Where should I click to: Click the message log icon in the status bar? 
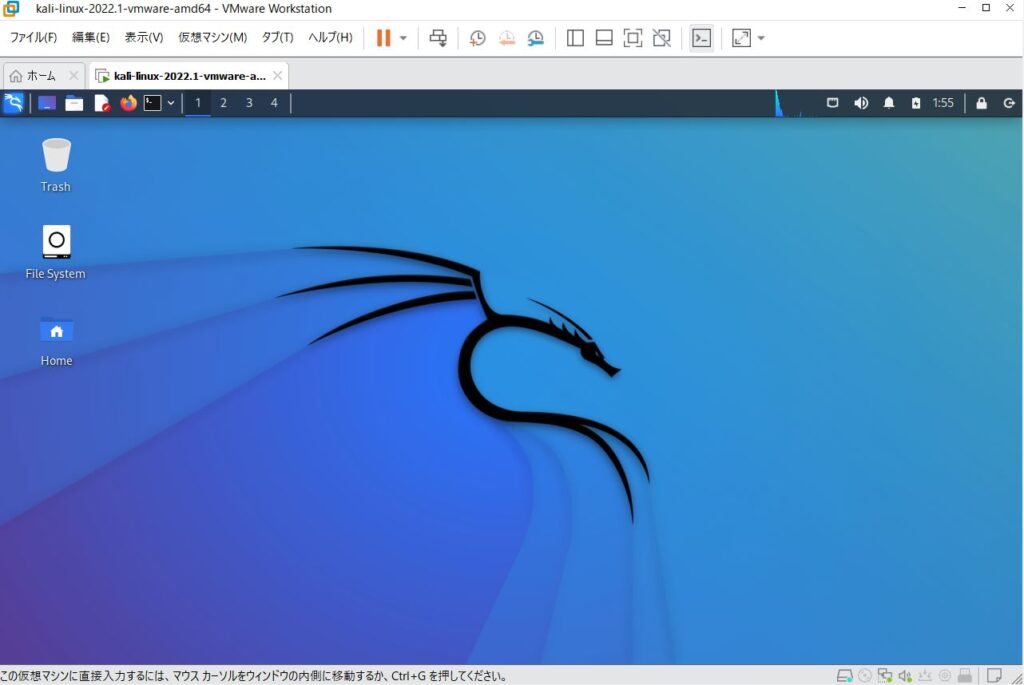(x=995, y=676)
